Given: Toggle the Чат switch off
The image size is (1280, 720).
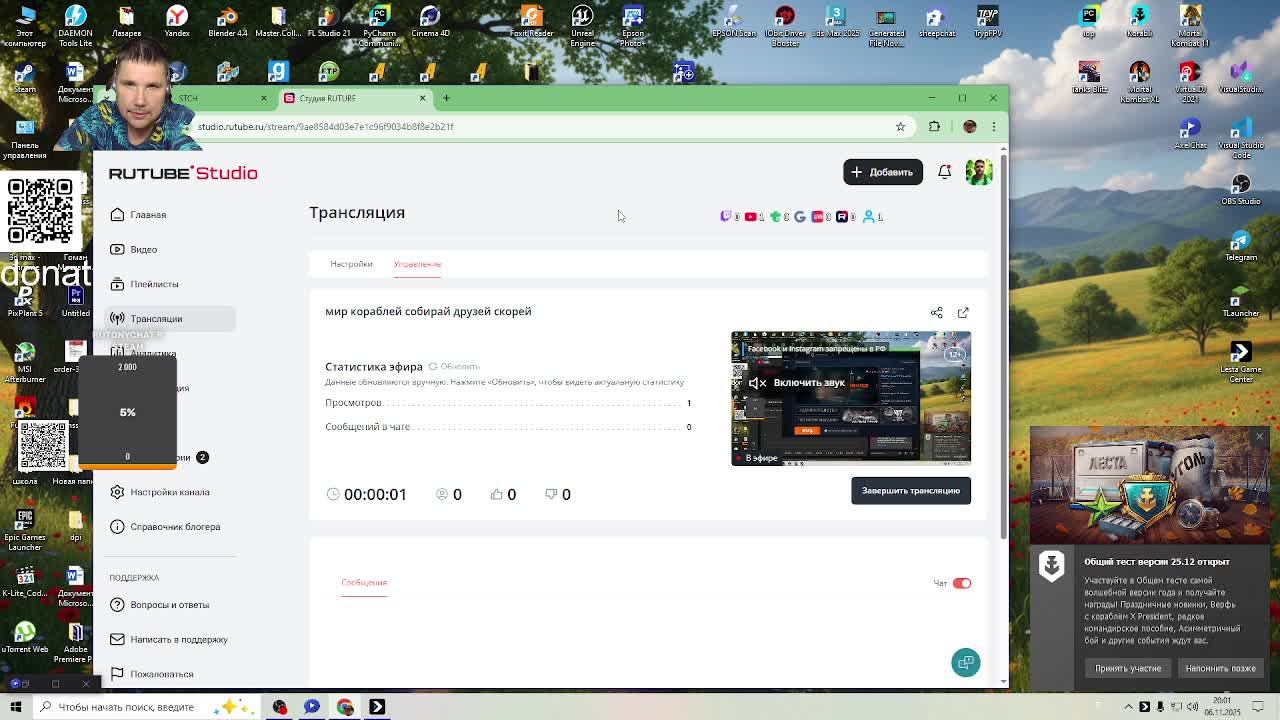Looking at the screenshot, I should (x=961, y=583).
